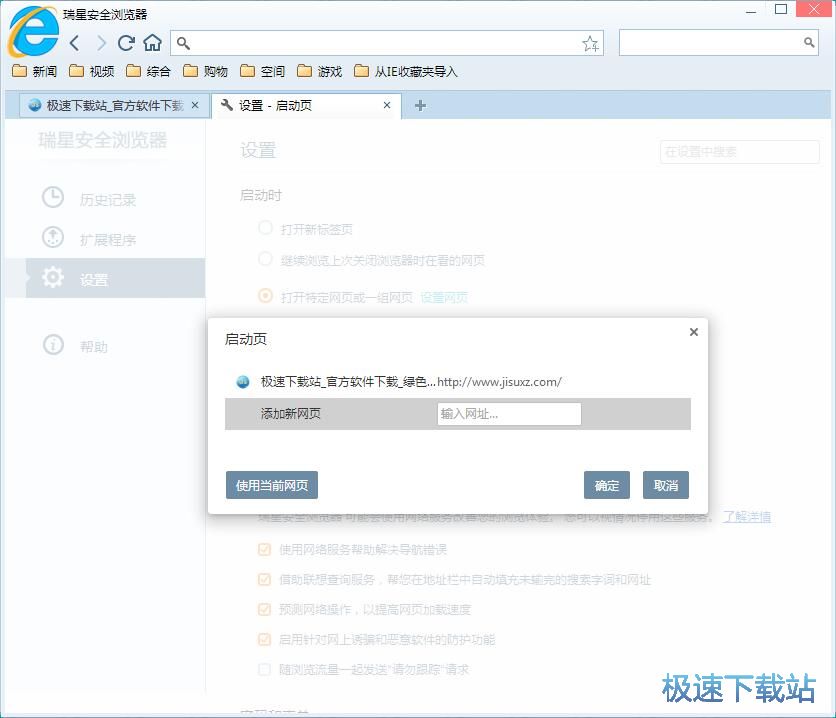836x718 pixels.
Task: Toggle 预测网络操作 checkbox
Action: [264, 609]
